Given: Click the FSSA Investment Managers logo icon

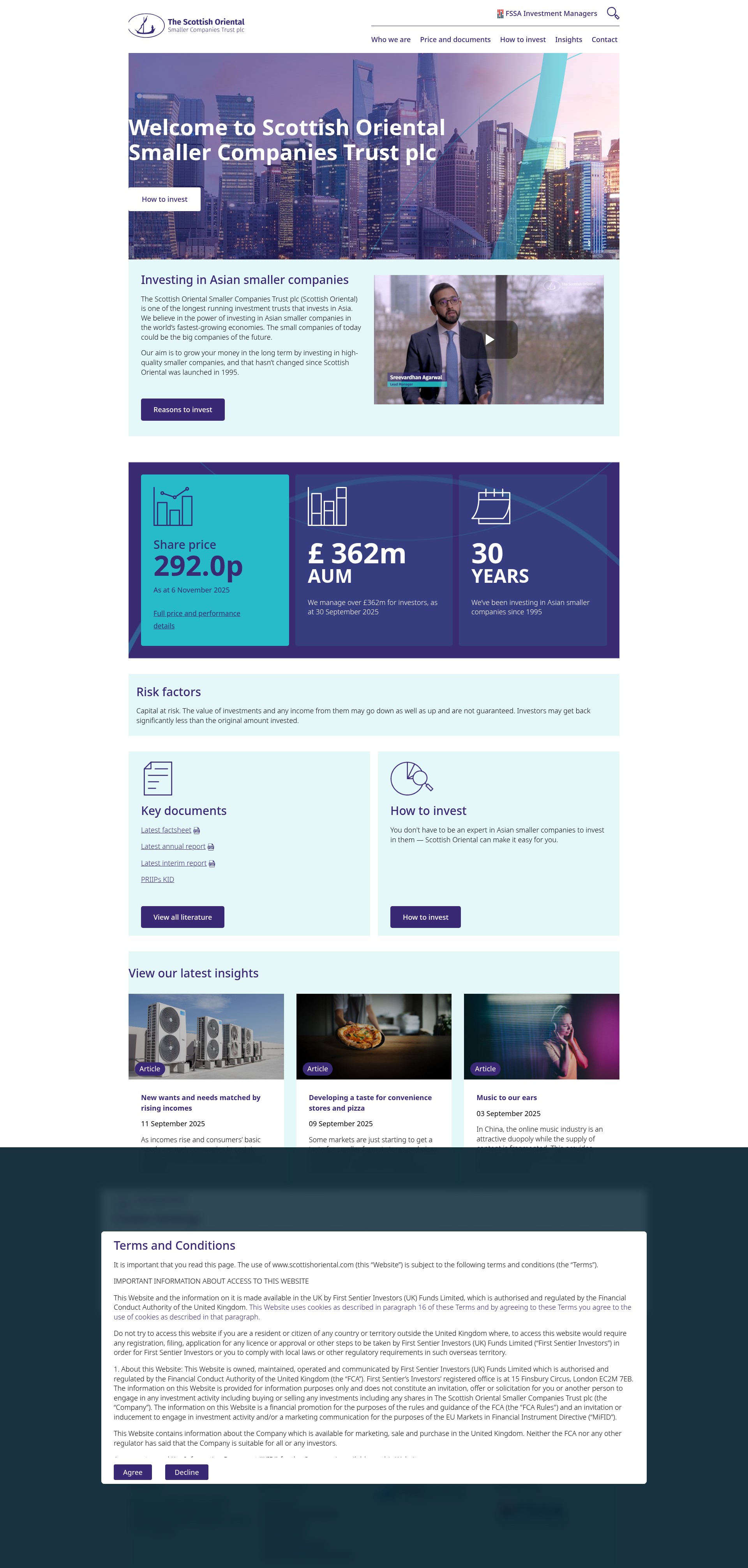Looking at the screenshot, I should (x=500, y=13).
